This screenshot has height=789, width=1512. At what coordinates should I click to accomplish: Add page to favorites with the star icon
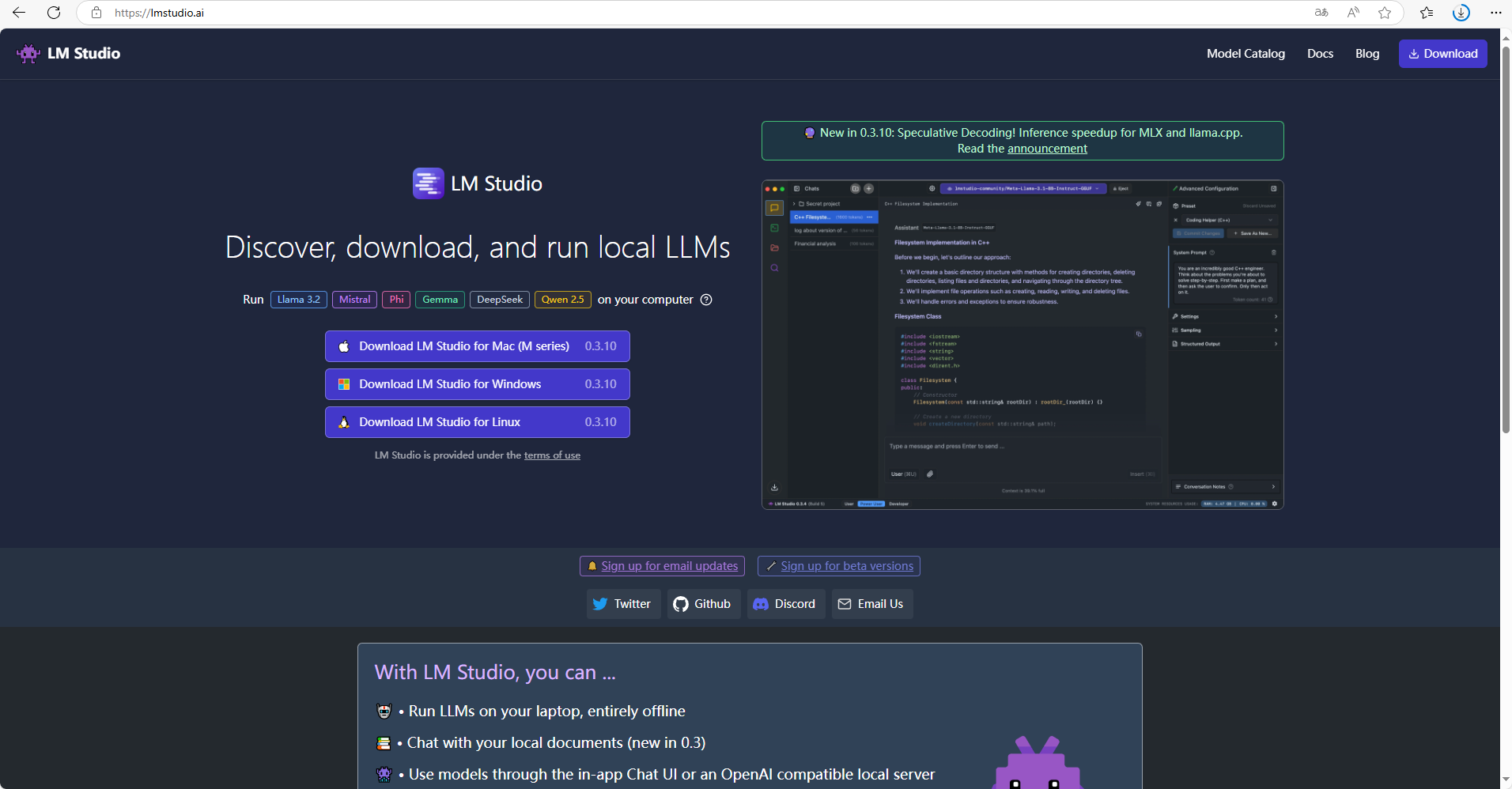[x=1385, y=13]
